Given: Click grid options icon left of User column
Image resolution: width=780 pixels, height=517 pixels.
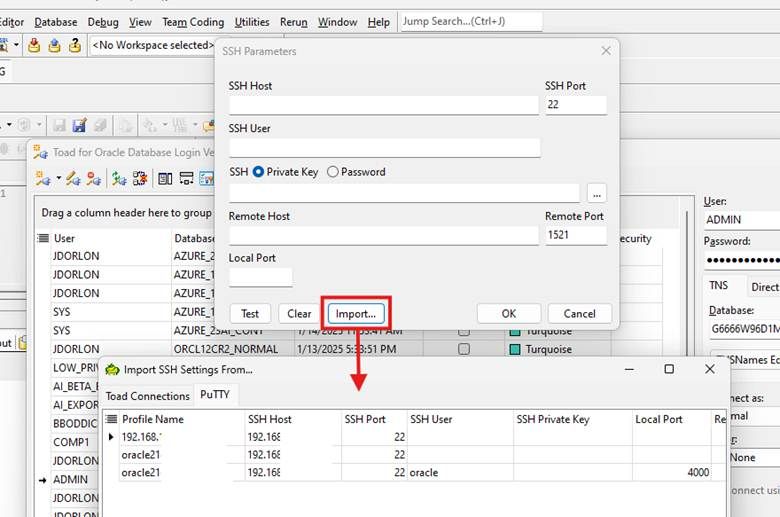Looking at the screenshot, I should (x=43, y=238).
